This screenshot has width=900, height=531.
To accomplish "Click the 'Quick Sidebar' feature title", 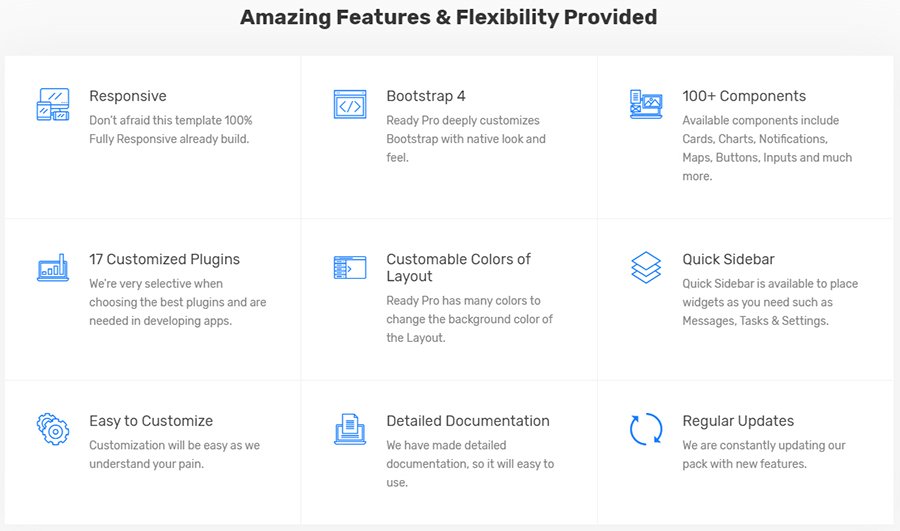I will coord(728,259).
